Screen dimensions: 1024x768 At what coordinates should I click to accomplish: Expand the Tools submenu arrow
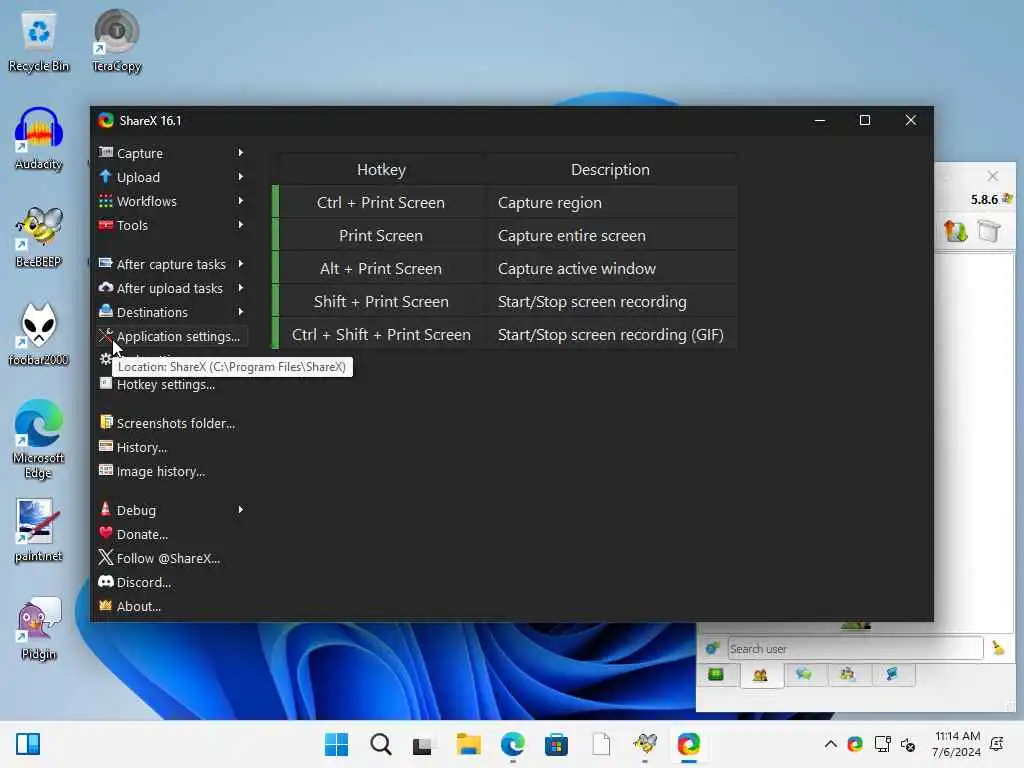240,225
